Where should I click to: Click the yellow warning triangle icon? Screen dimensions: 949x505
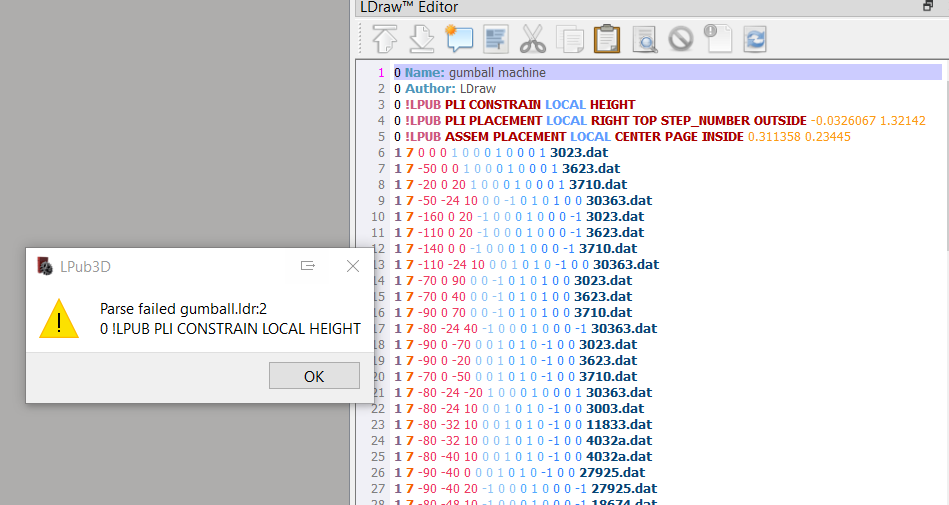point(59,318)
